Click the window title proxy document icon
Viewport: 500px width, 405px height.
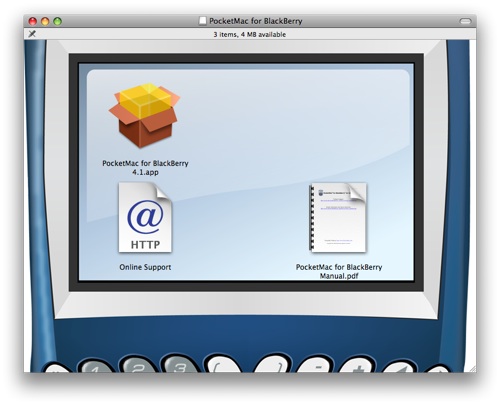(x=202, y=21)
